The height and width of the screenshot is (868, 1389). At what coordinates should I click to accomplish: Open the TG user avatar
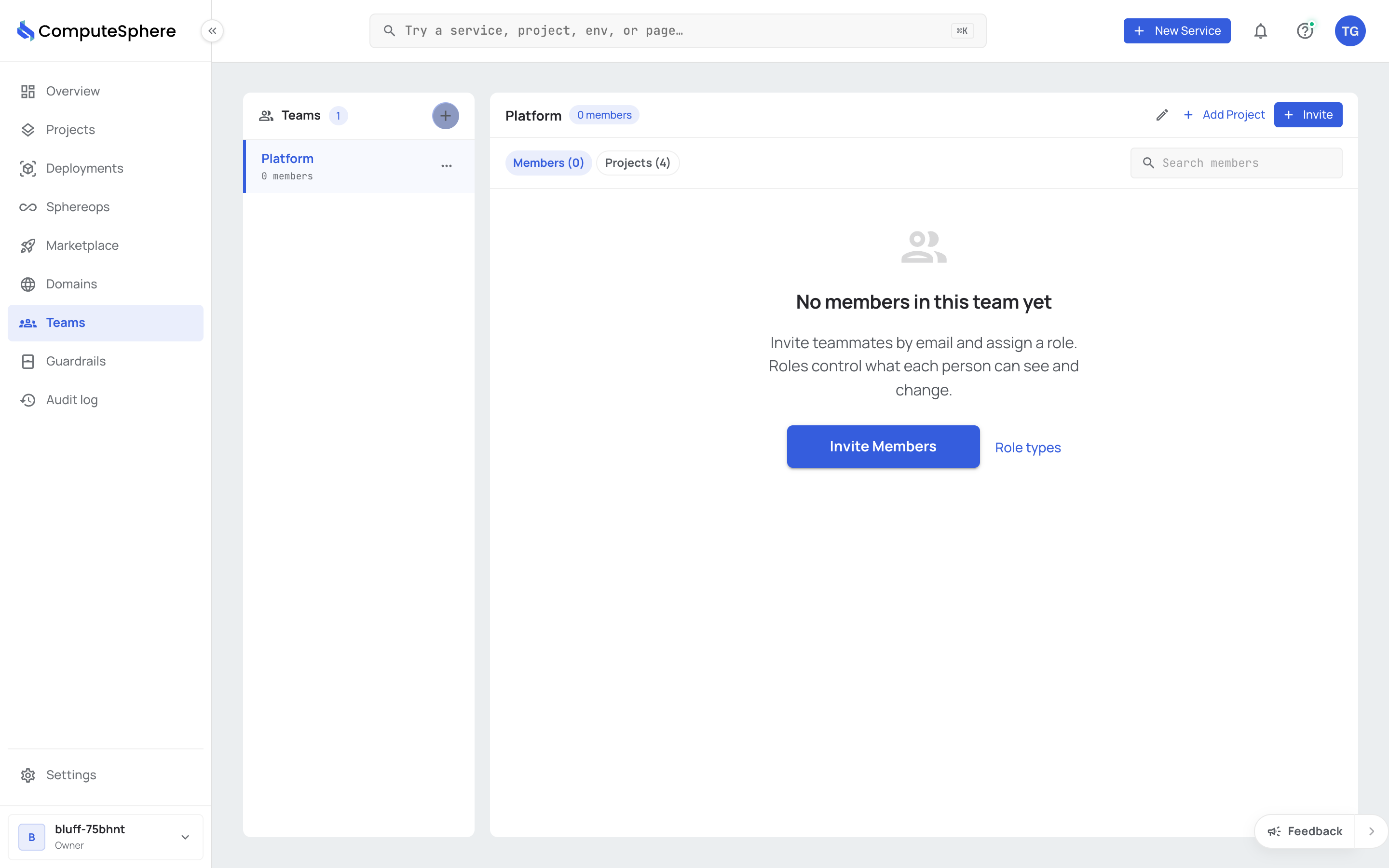point(1350,31)
